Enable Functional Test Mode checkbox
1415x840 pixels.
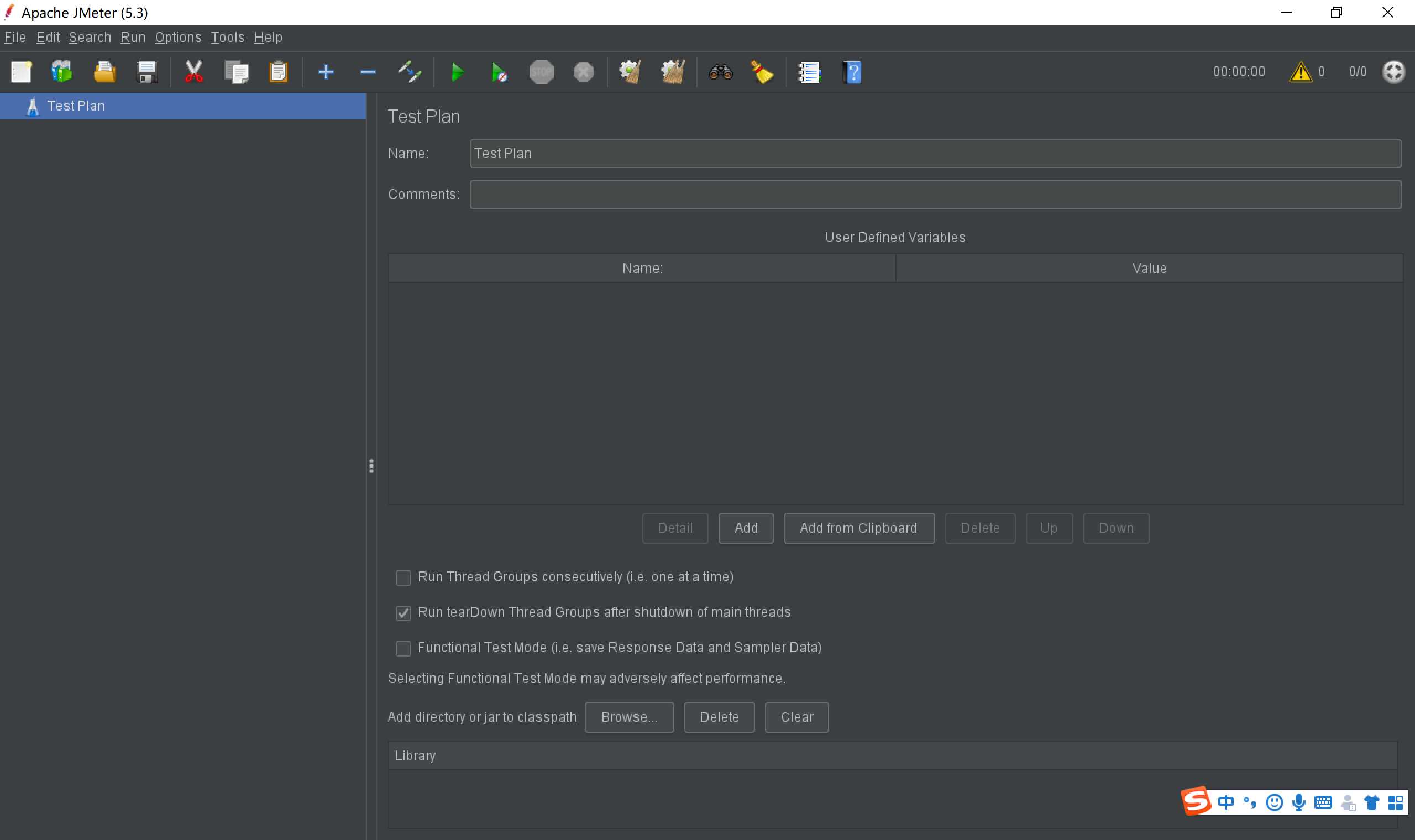click(x=403, y=648)
